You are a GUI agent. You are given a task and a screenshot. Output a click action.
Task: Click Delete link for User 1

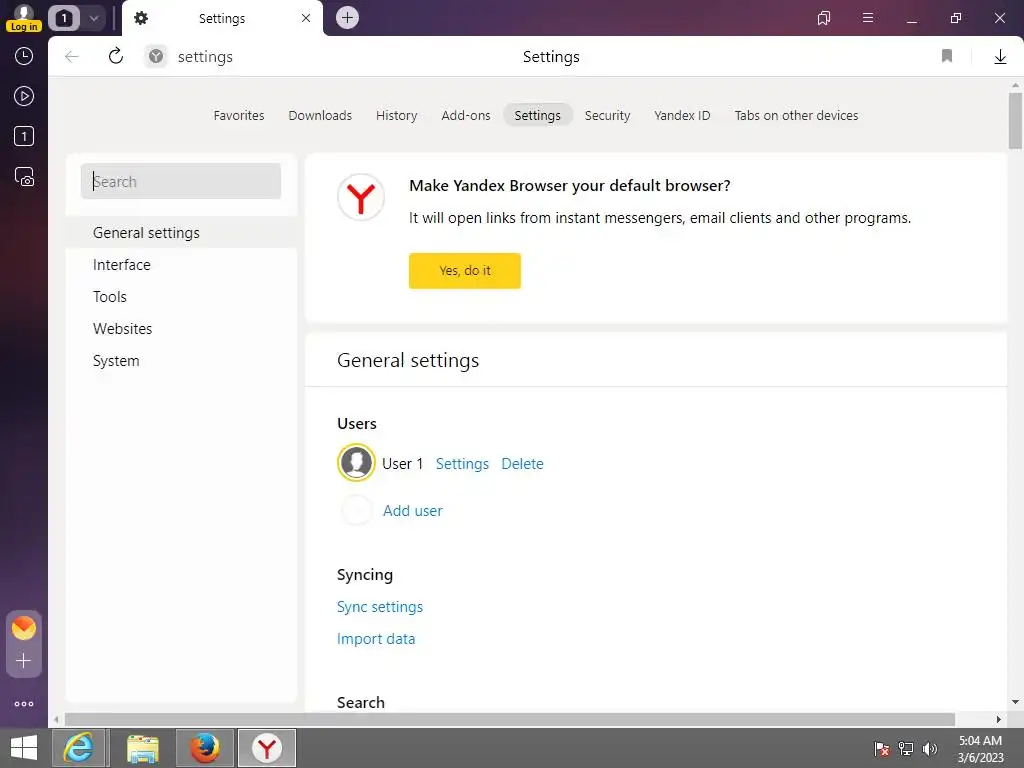pos(522,464)
